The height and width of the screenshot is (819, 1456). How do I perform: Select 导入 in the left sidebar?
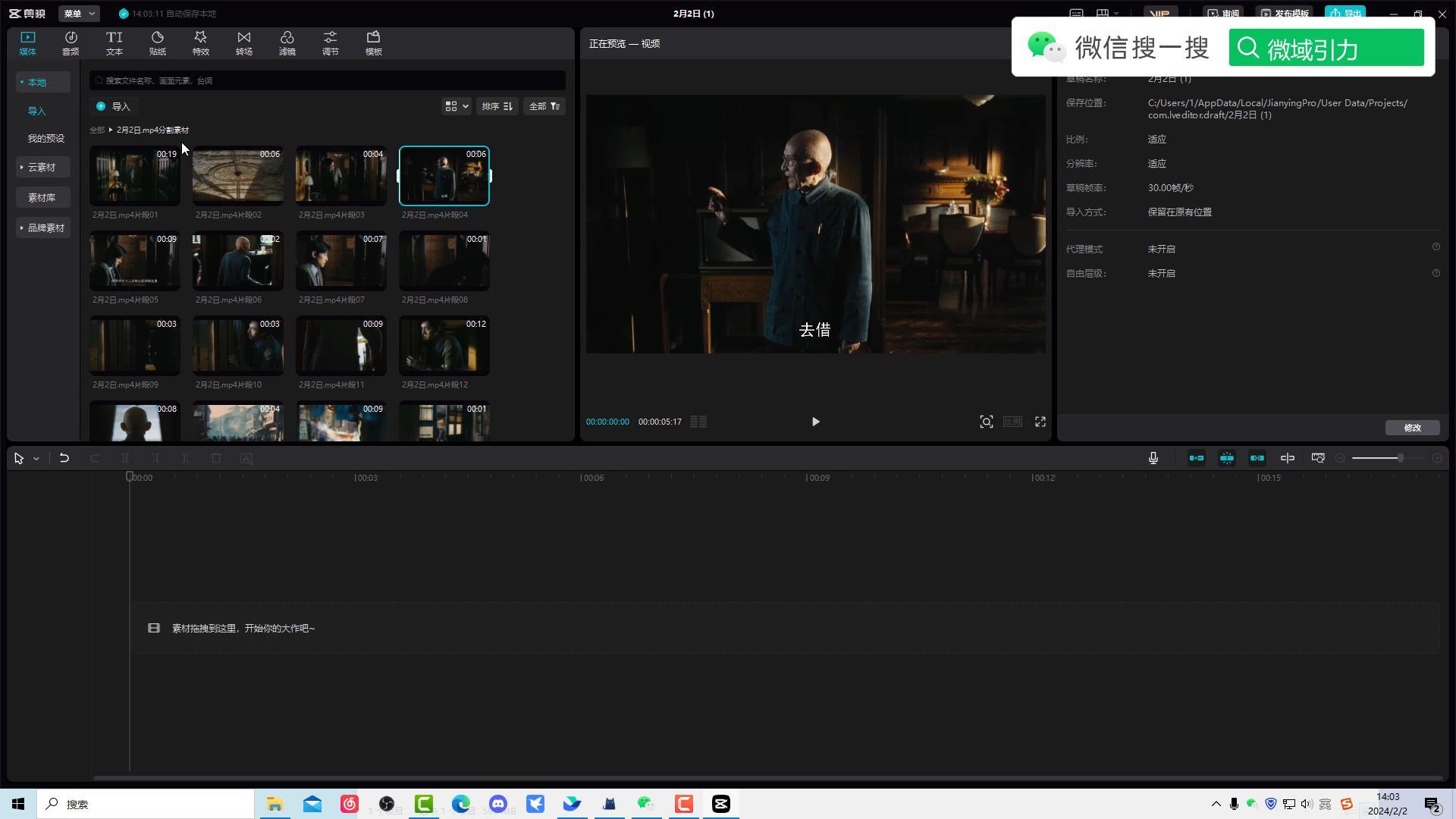click(37, 111)
